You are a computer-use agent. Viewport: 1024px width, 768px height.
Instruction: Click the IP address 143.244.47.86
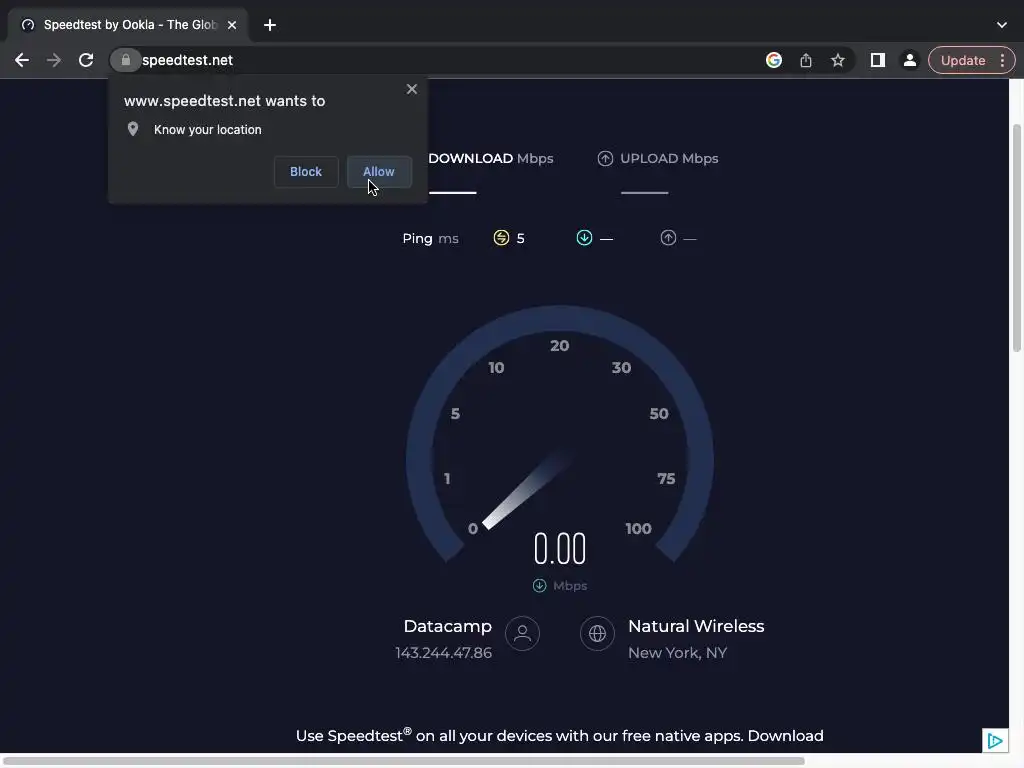pos(443,653)
